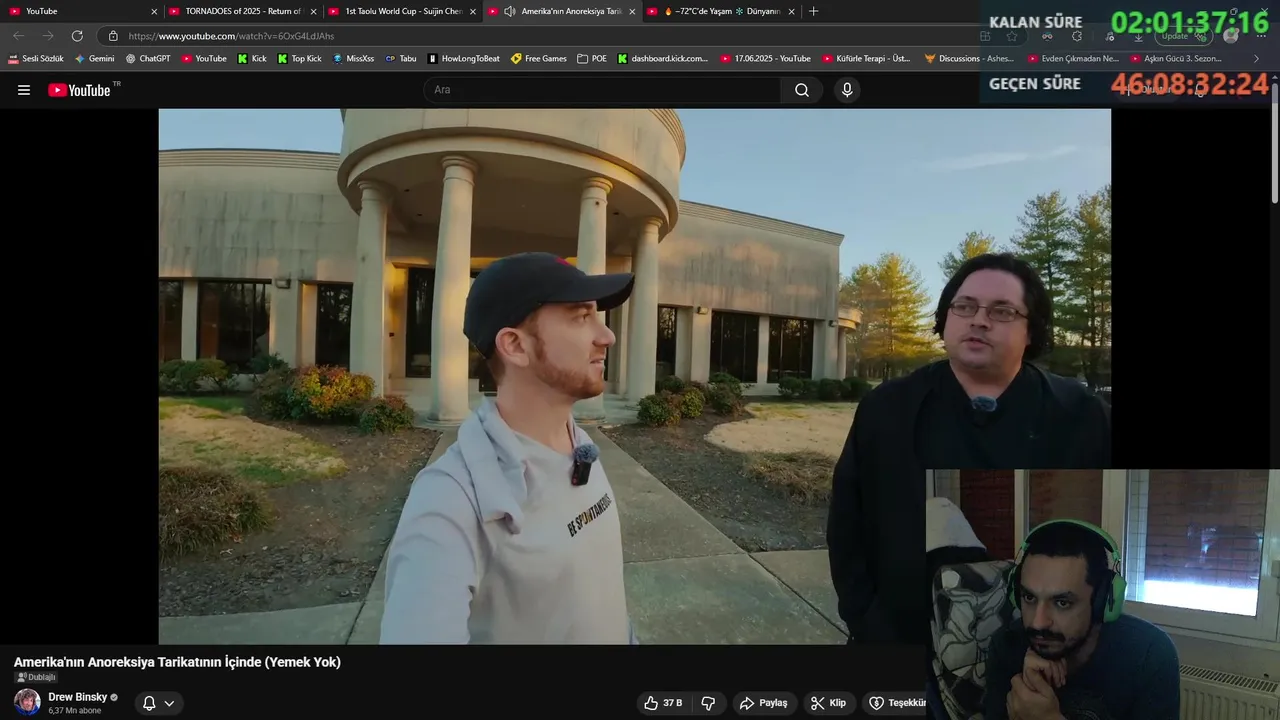Image resolution: width=1280 pixels, height=720 pixels.
Task: Go forward with the browser forward arrow
Action: pos(47,36)
